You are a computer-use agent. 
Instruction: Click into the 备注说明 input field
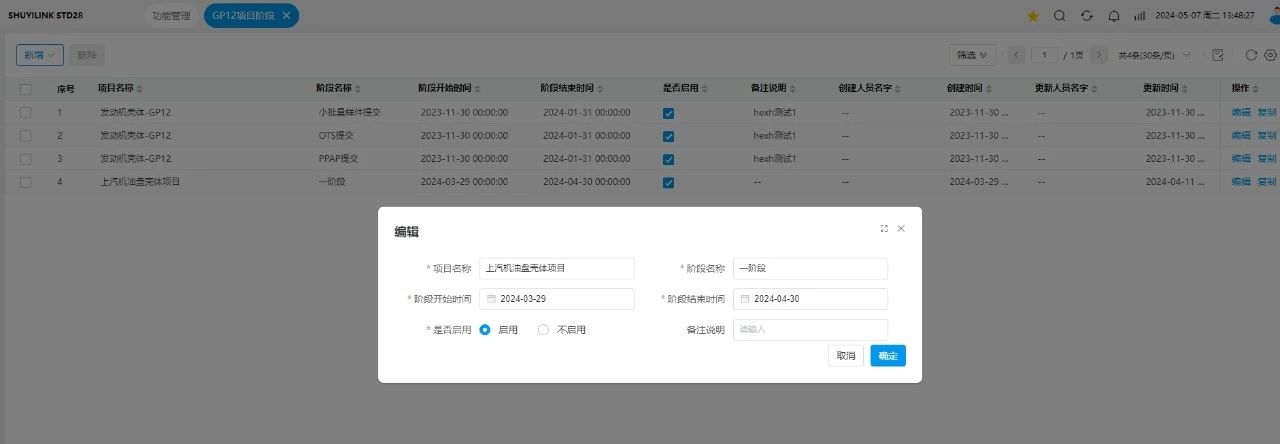810,330
